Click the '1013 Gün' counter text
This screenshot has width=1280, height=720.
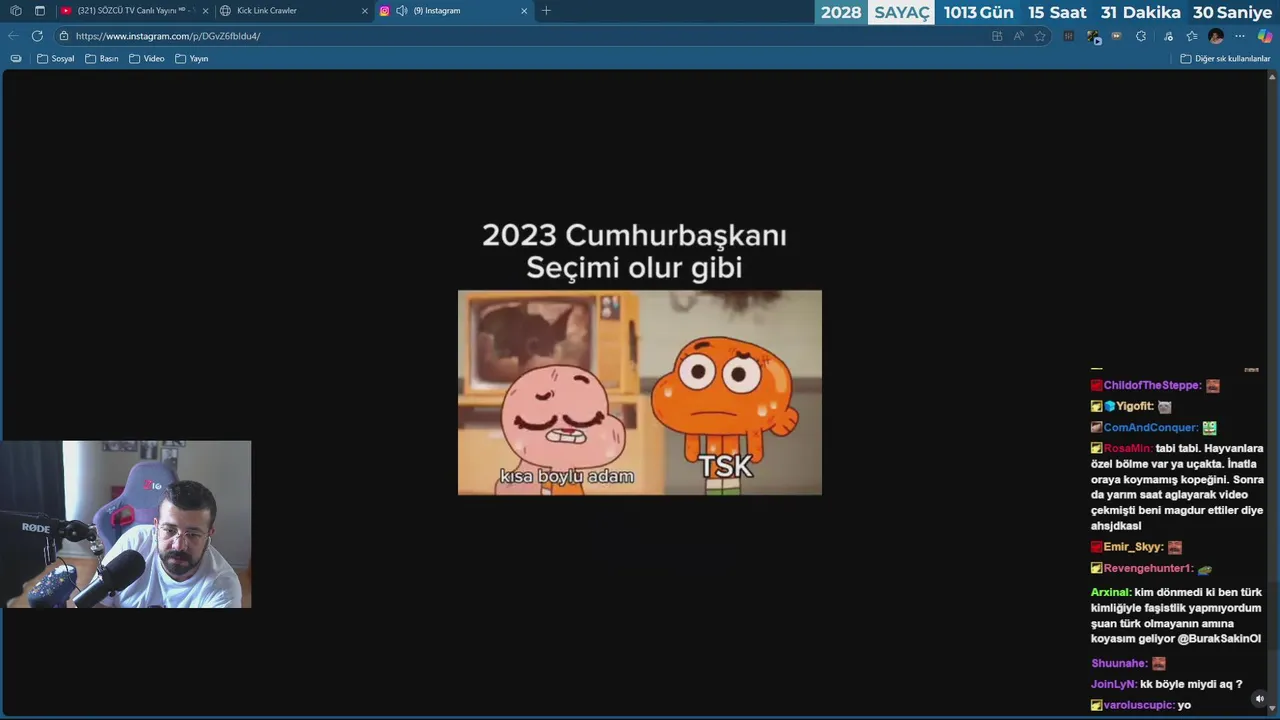[x=979, y=12]
